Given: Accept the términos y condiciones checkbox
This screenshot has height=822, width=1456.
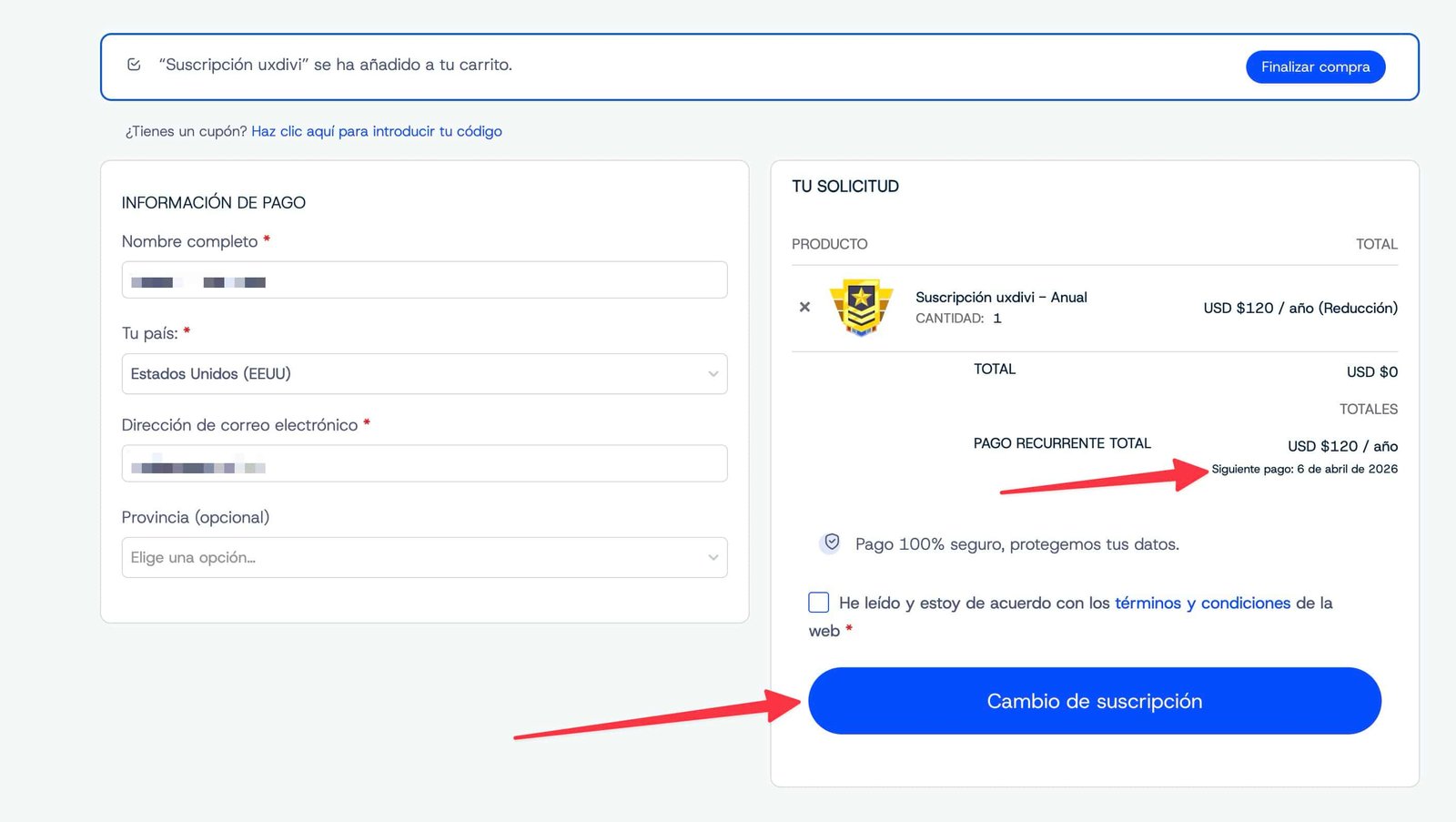Looking at the screenshot, I should (x=818, y=603).
